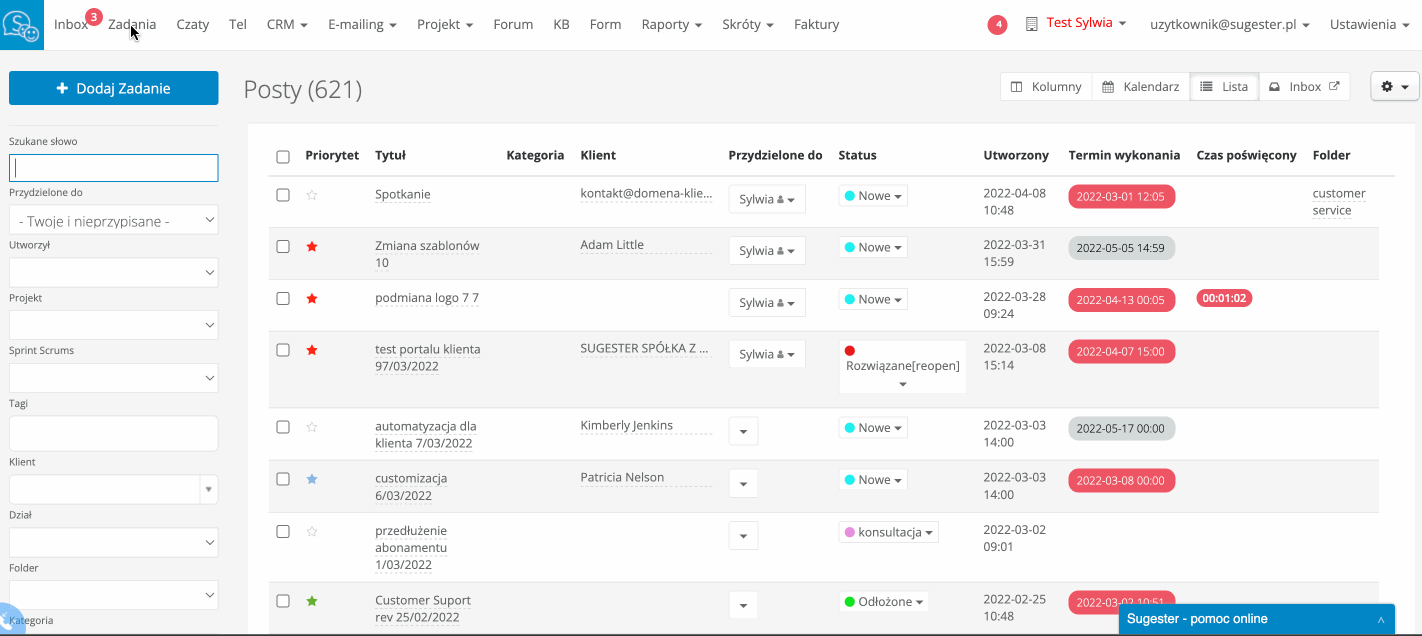Check the select-all checkbox in table header
Image resolution: width=1422 pixels, height=636 pixels.
283,156
